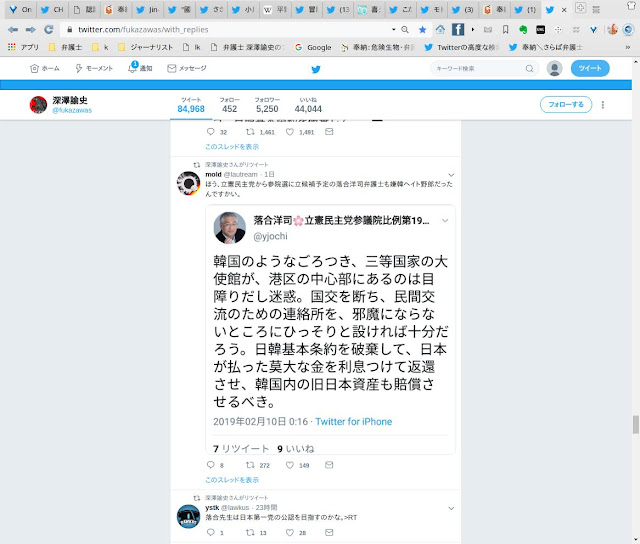Image resolution: width=640 pixels, height=544 pixels.
Task: Click the address bar URL
Action: pyautogui.click(x=143, y=29)
